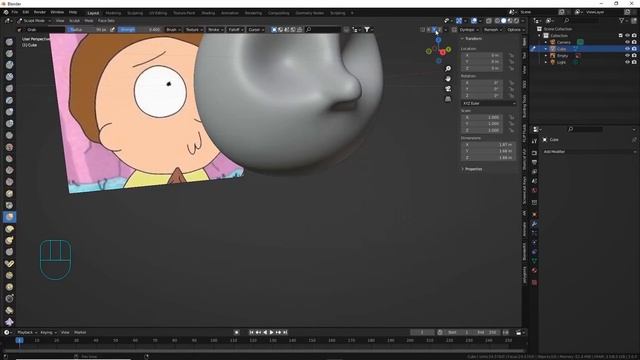The height and width of the screenshot is (360, 640).
Task: Click the viewport zoom magnifier gizmo
Action: [x=448, y=69]
